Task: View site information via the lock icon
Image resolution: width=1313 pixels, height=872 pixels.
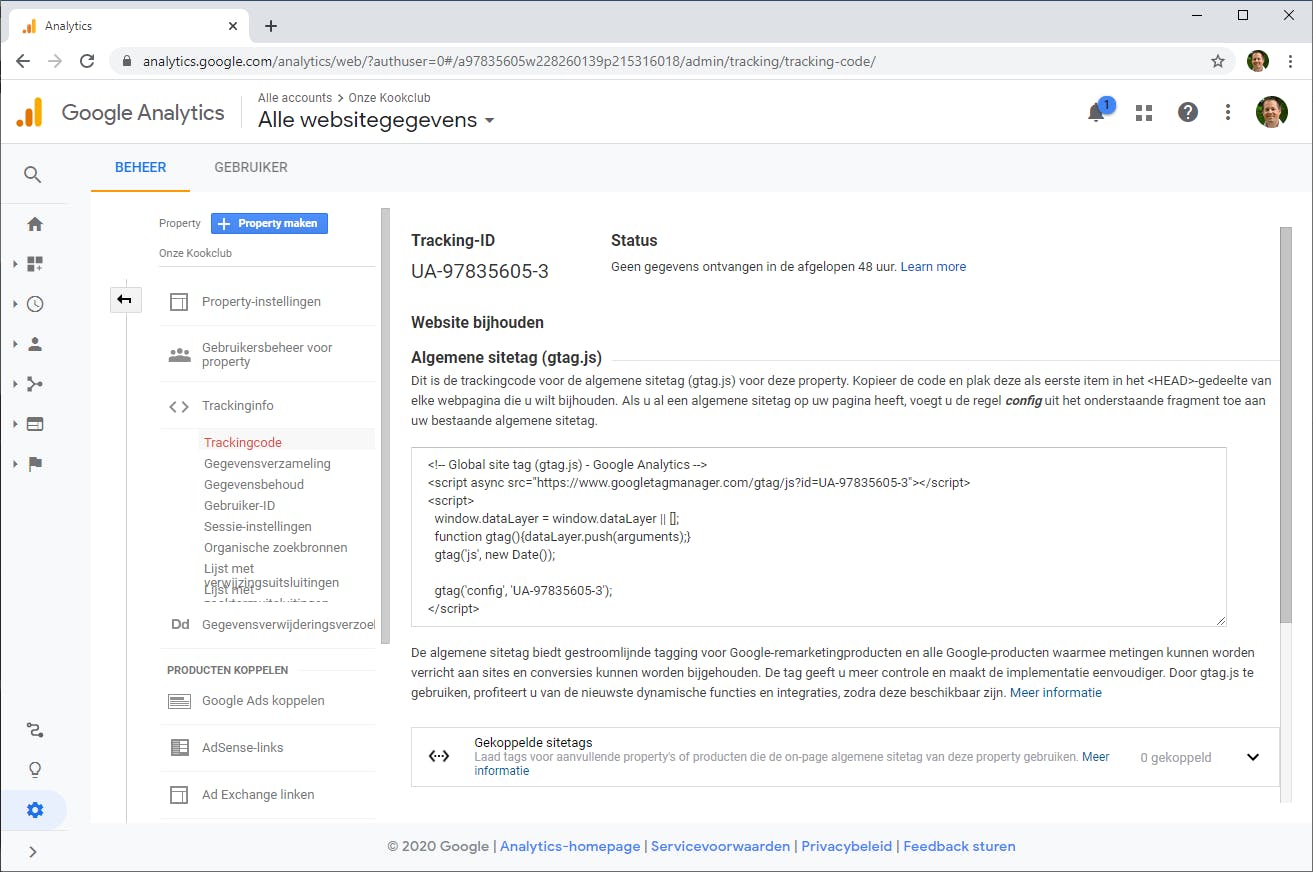Action: click(x=127, y=61)
